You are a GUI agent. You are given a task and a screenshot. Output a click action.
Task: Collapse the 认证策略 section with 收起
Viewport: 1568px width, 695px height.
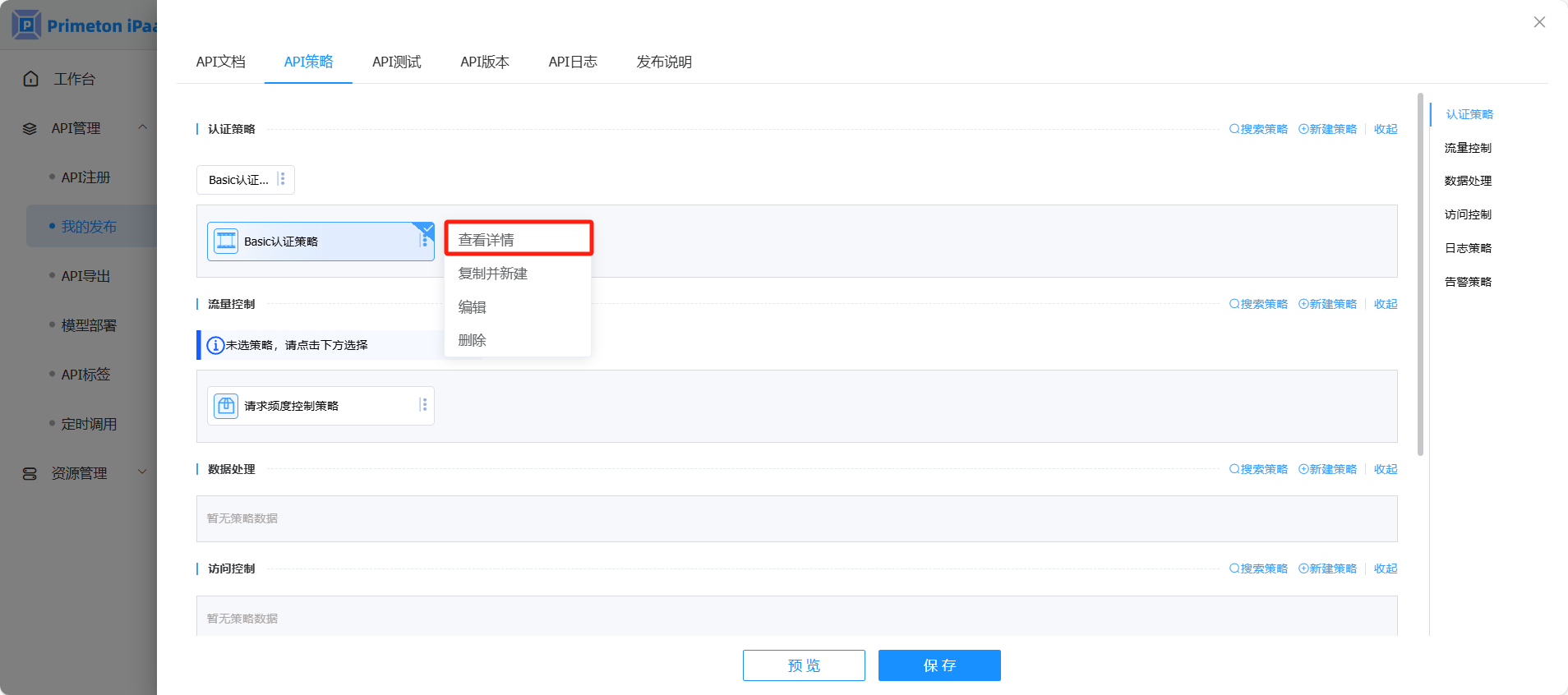pyautogui.click(x=1386, y=129)
